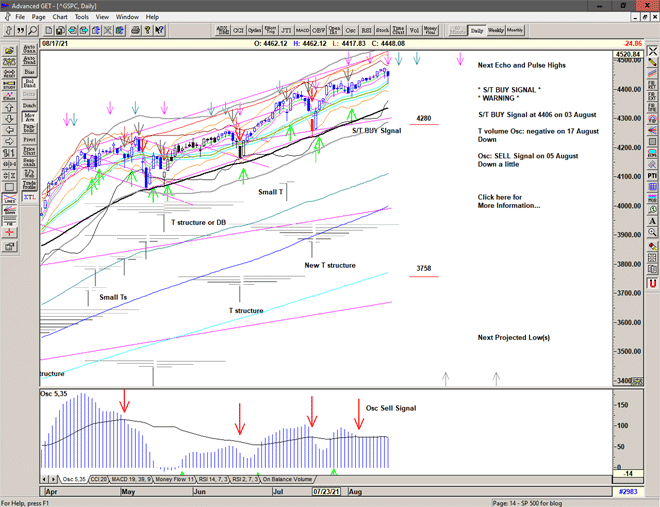
Task: Select the MACD 19, 39, 9 tab
Action: click(132, 480)
